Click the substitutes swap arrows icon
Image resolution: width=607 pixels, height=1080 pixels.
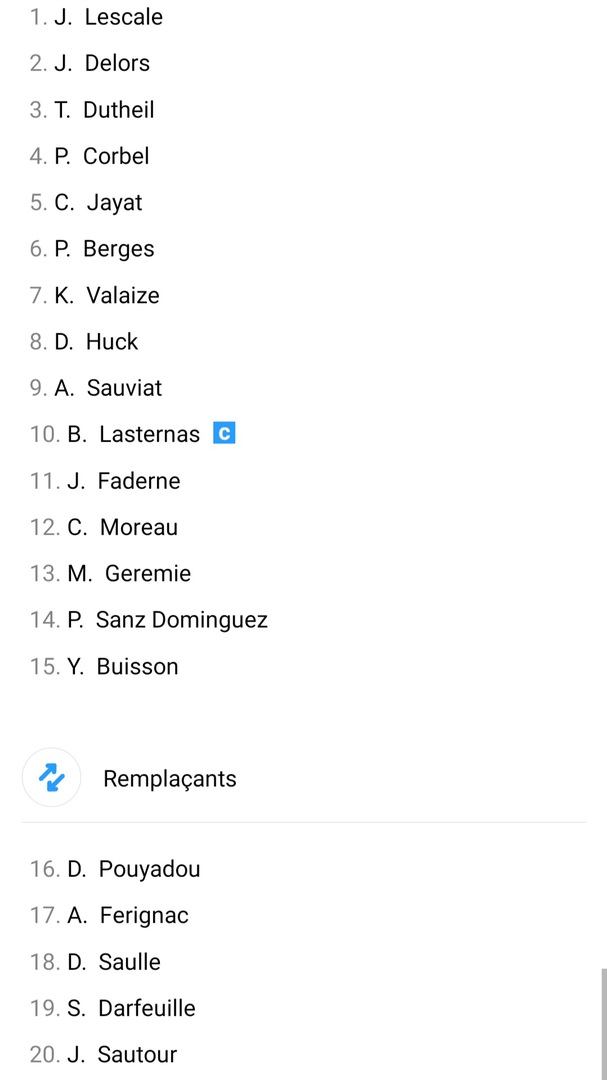(51, 777)
